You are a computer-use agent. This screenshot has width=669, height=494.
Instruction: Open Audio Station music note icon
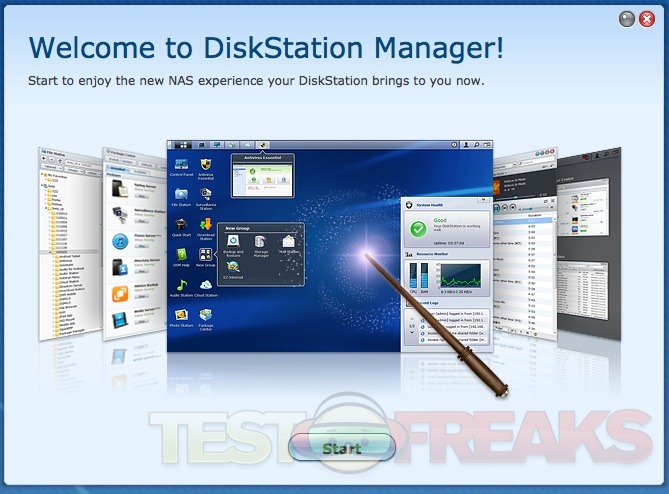point(181,285)
